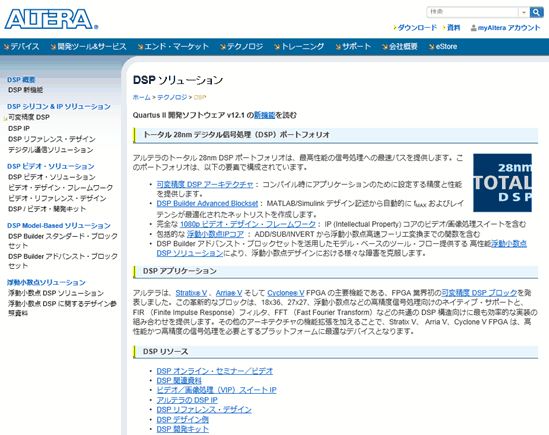
Task: Select 浮動小数点 DSP ソリューション in sidebar
Action: 56,293
